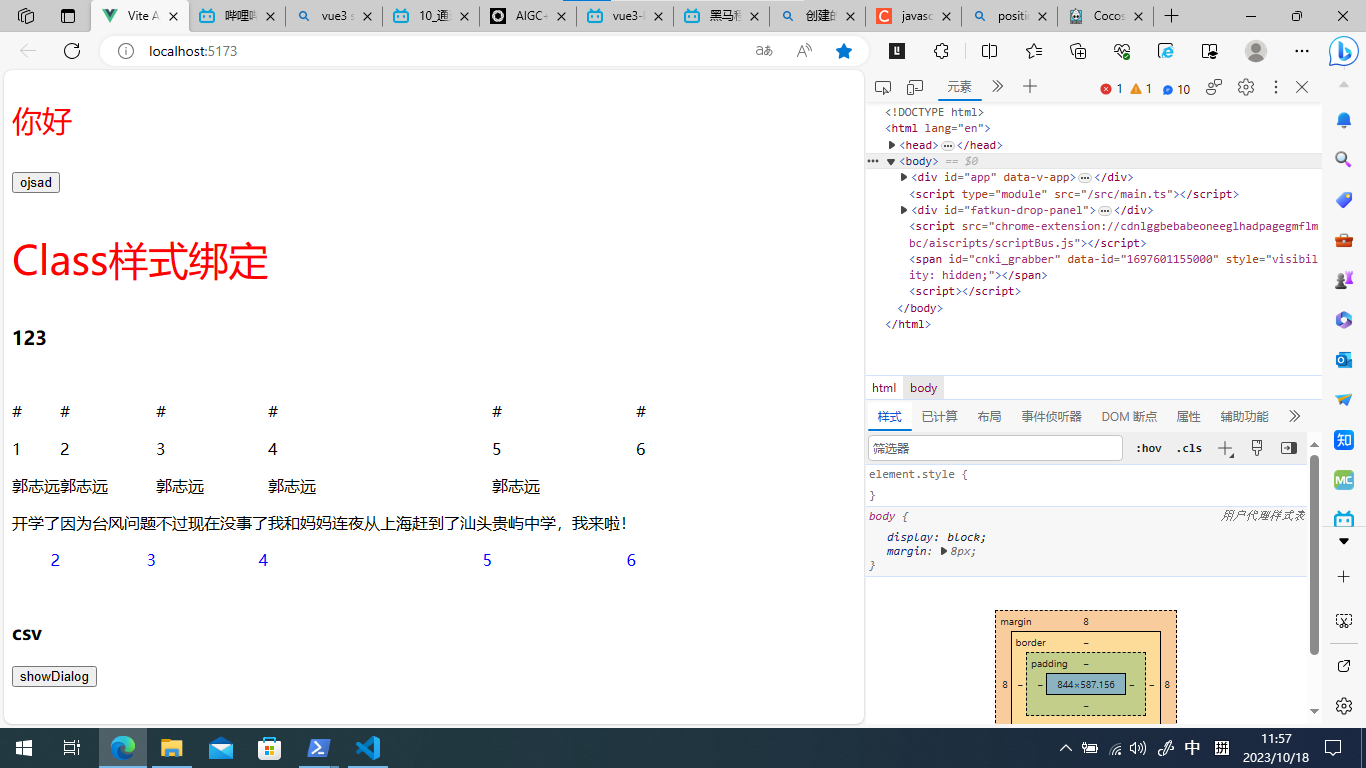The width and height of the screenshot is (1366, 768).
Task: Open DevTools feedback icon next to settings
Action: pos(1214,88)
